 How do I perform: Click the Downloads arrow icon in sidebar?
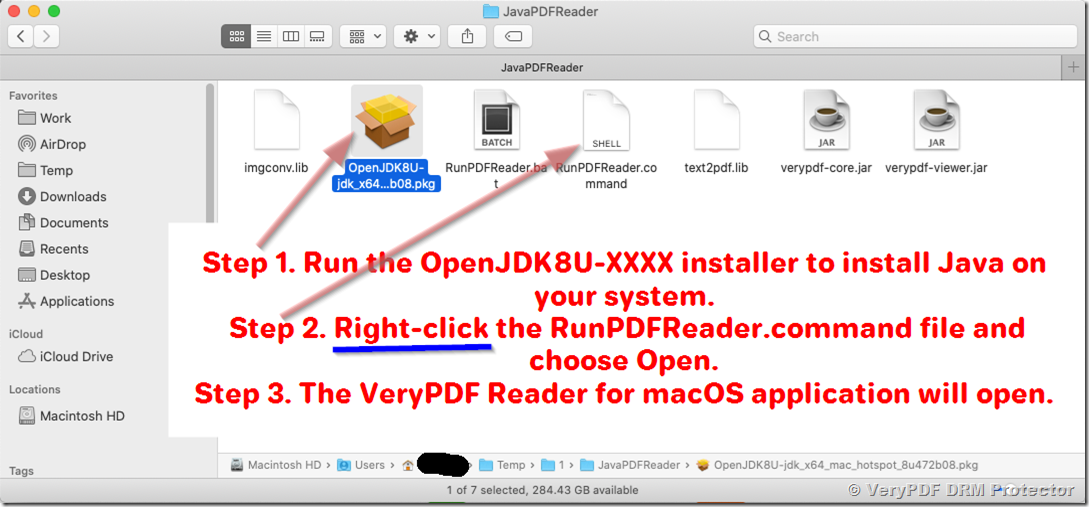click(26, 197)
